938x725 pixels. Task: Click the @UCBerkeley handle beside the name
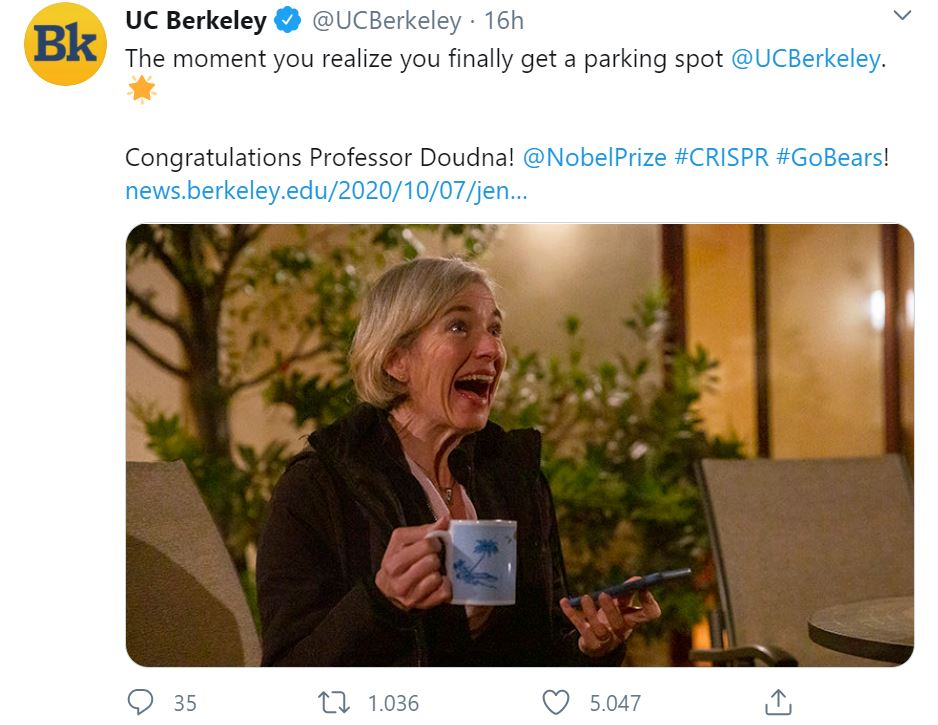pos(387,20)
